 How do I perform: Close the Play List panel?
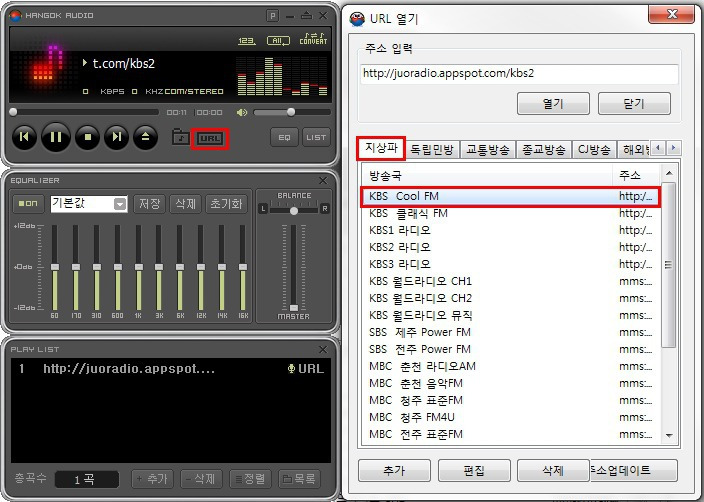tap(323, 349)
